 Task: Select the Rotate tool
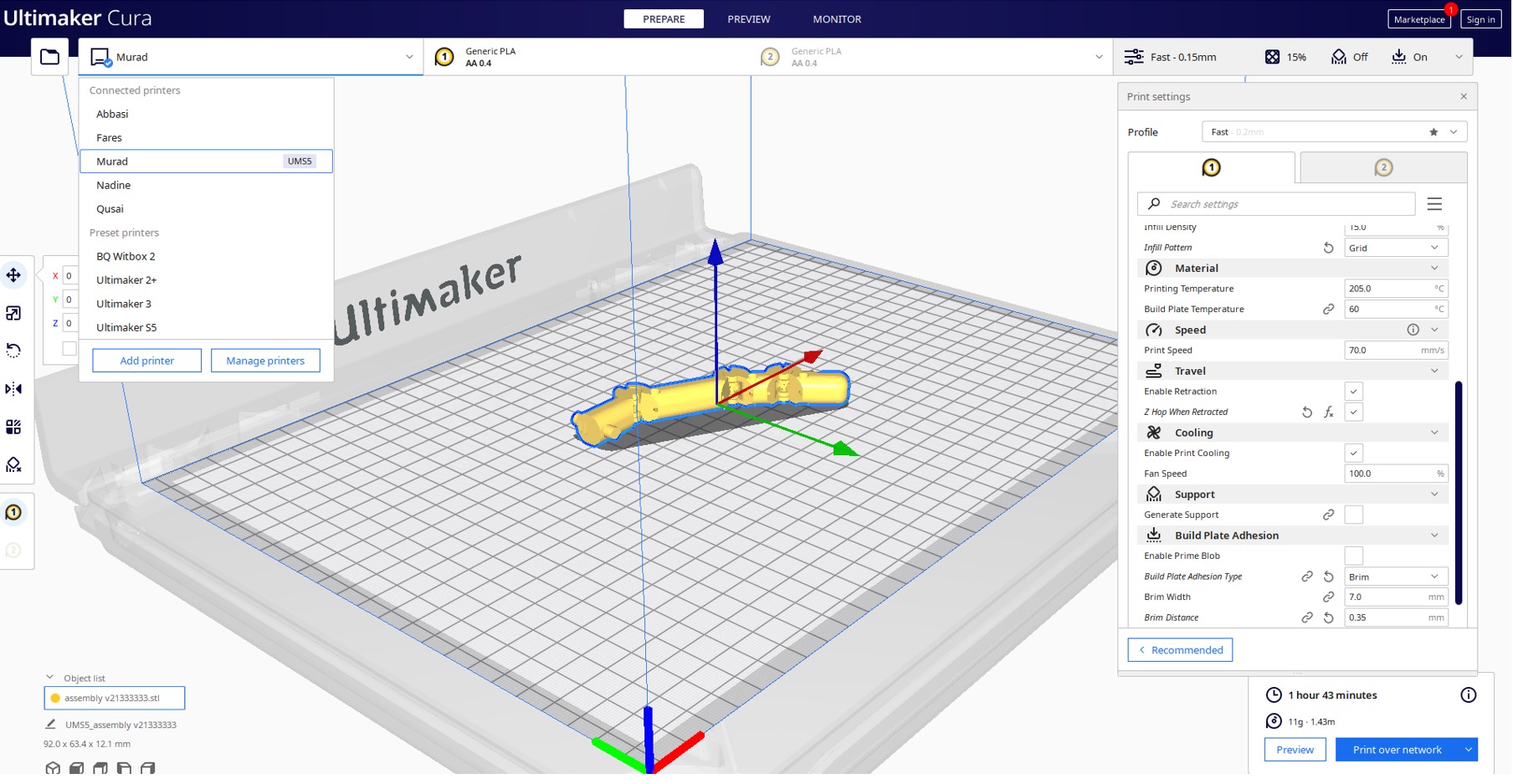[x=14, y=351]
